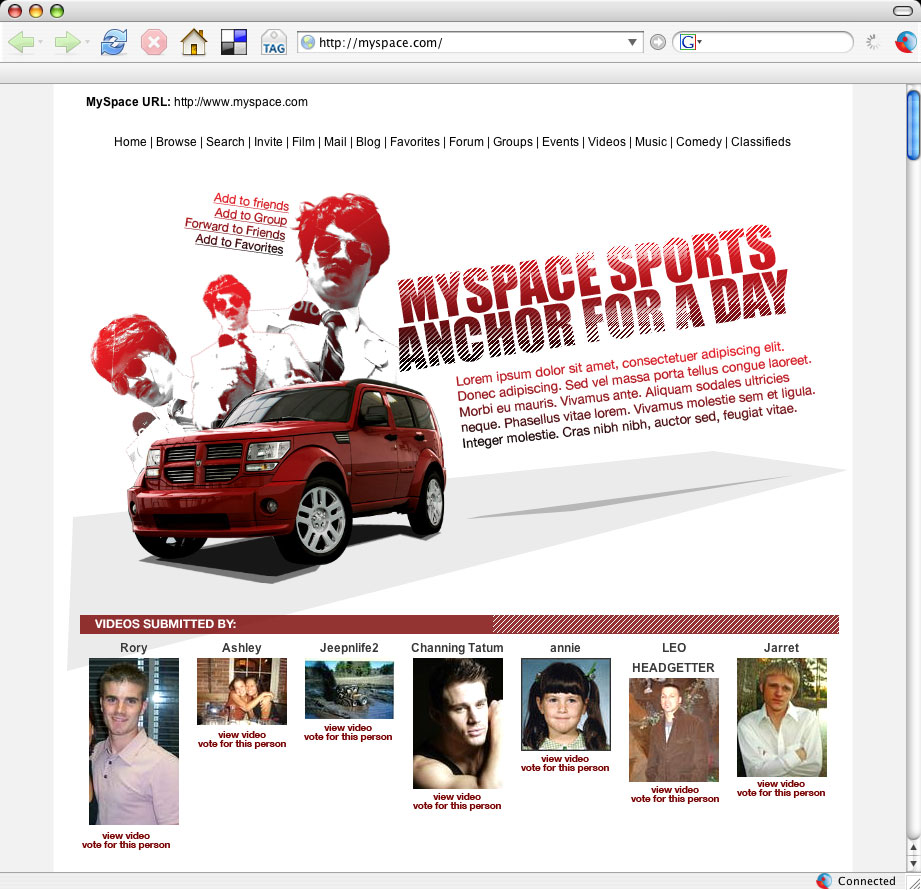This screenshot has width=921, height=890.
Task: Open Music in the navigation bar
Action: pos(651,142)
